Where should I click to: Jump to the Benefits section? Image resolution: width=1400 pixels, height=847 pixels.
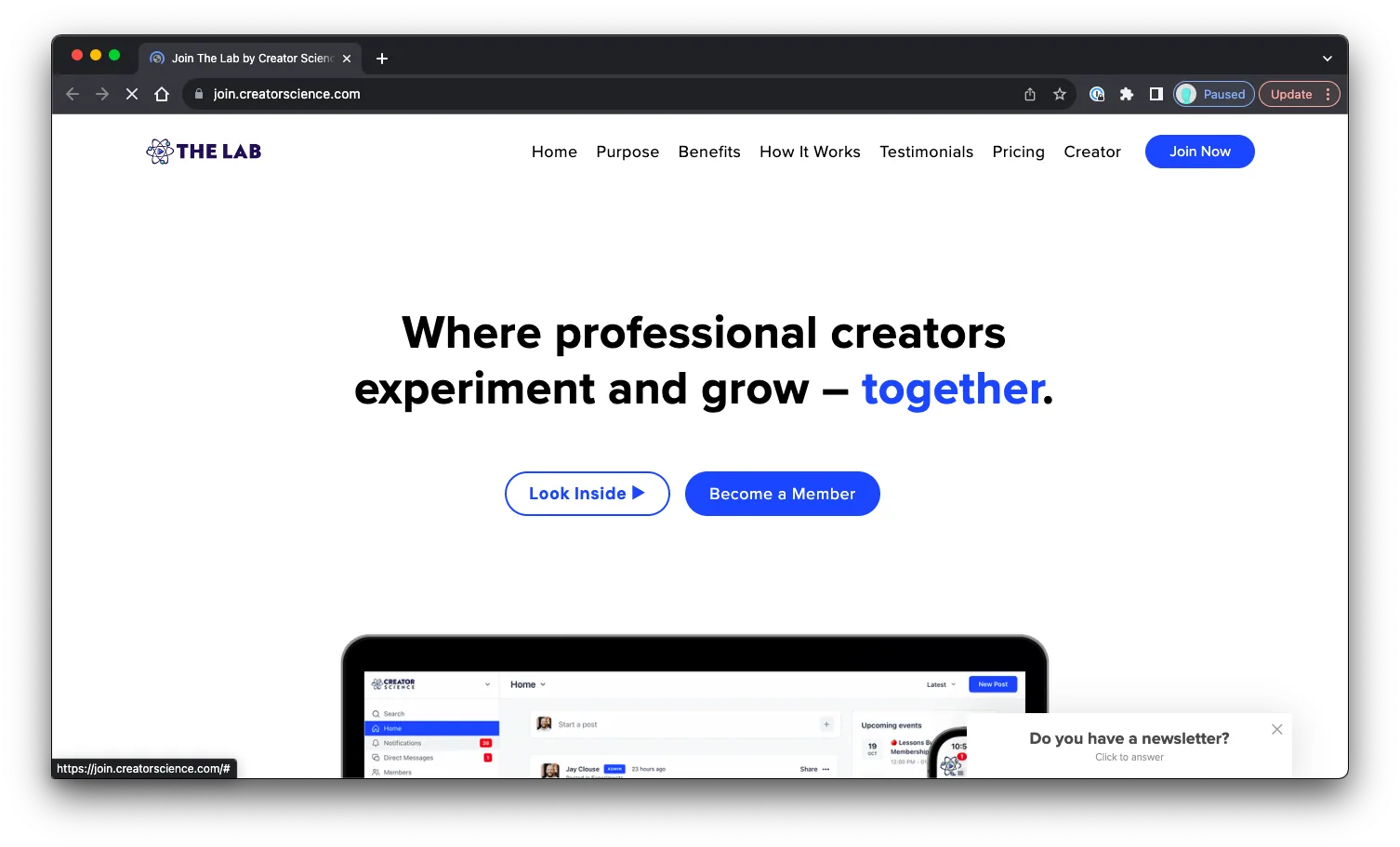pyautogui.click(x=709, y=152)
